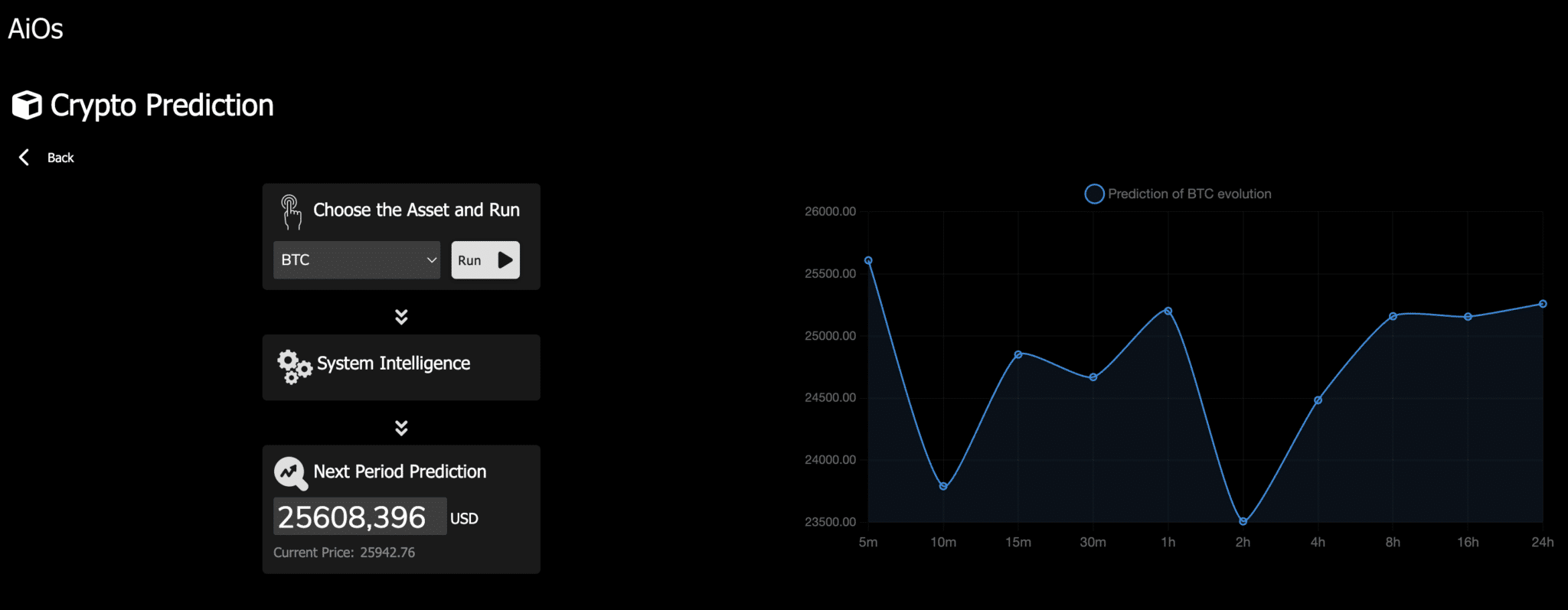This screenshot has width=1568, height=610.
Task: Click the 1h x-axis label
Action: click(1168, 543)
